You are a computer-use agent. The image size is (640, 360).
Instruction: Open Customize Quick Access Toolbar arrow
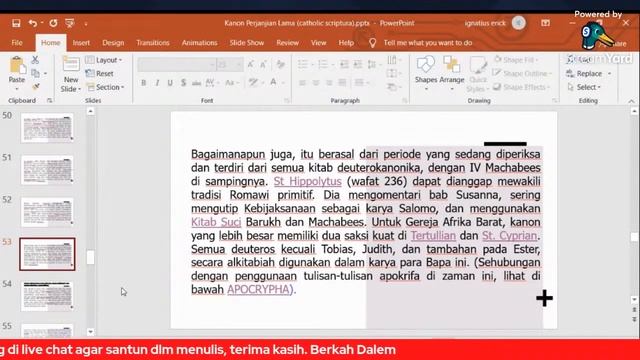point(86,24)
